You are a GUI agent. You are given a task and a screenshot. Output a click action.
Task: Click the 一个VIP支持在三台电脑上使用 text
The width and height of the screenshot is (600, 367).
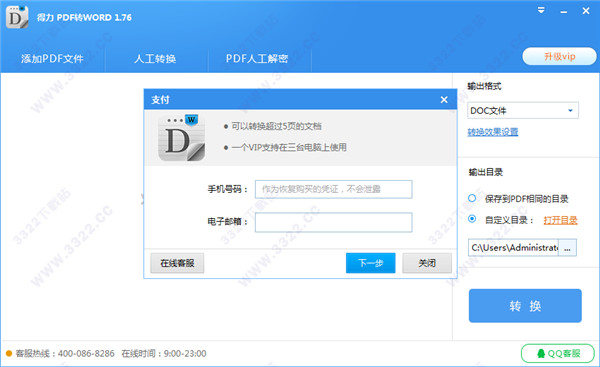[289, 147]
